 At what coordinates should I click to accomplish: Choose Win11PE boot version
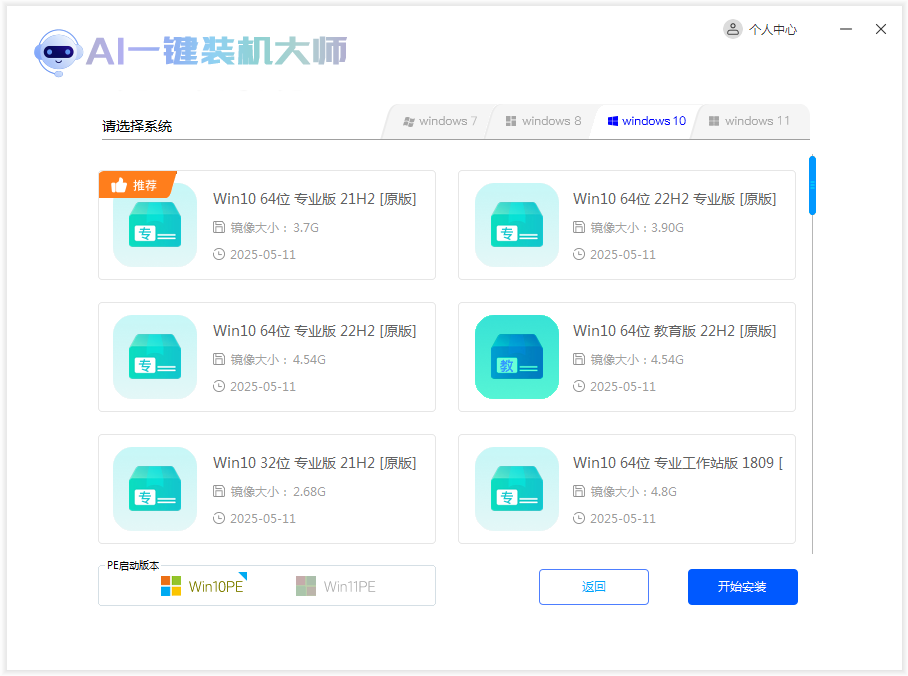pos(336,586)
